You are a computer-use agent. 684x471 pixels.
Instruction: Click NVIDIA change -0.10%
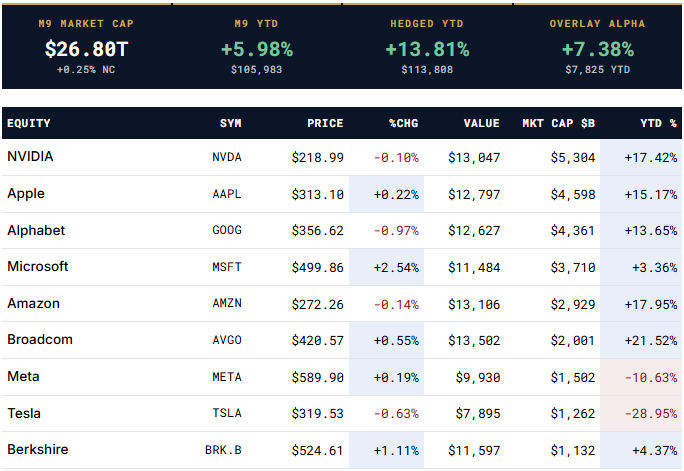(x=396, y=157)
